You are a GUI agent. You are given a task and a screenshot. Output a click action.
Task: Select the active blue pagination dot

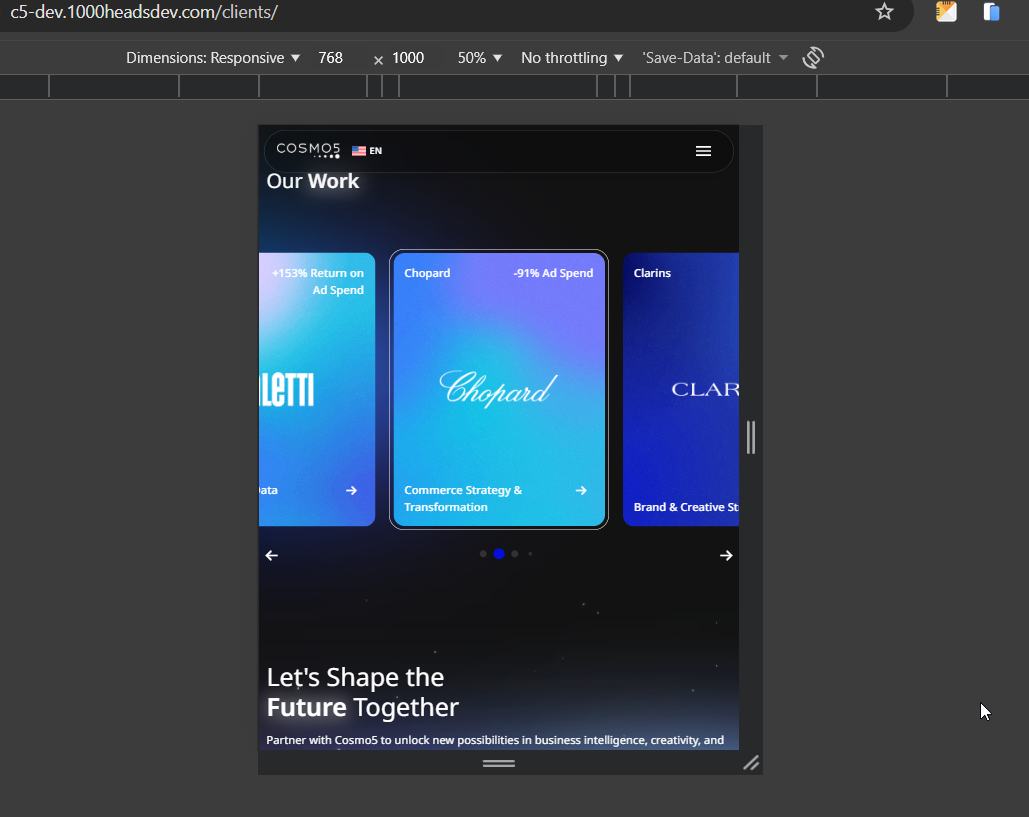pyautogui.click(x=499, y=554)
